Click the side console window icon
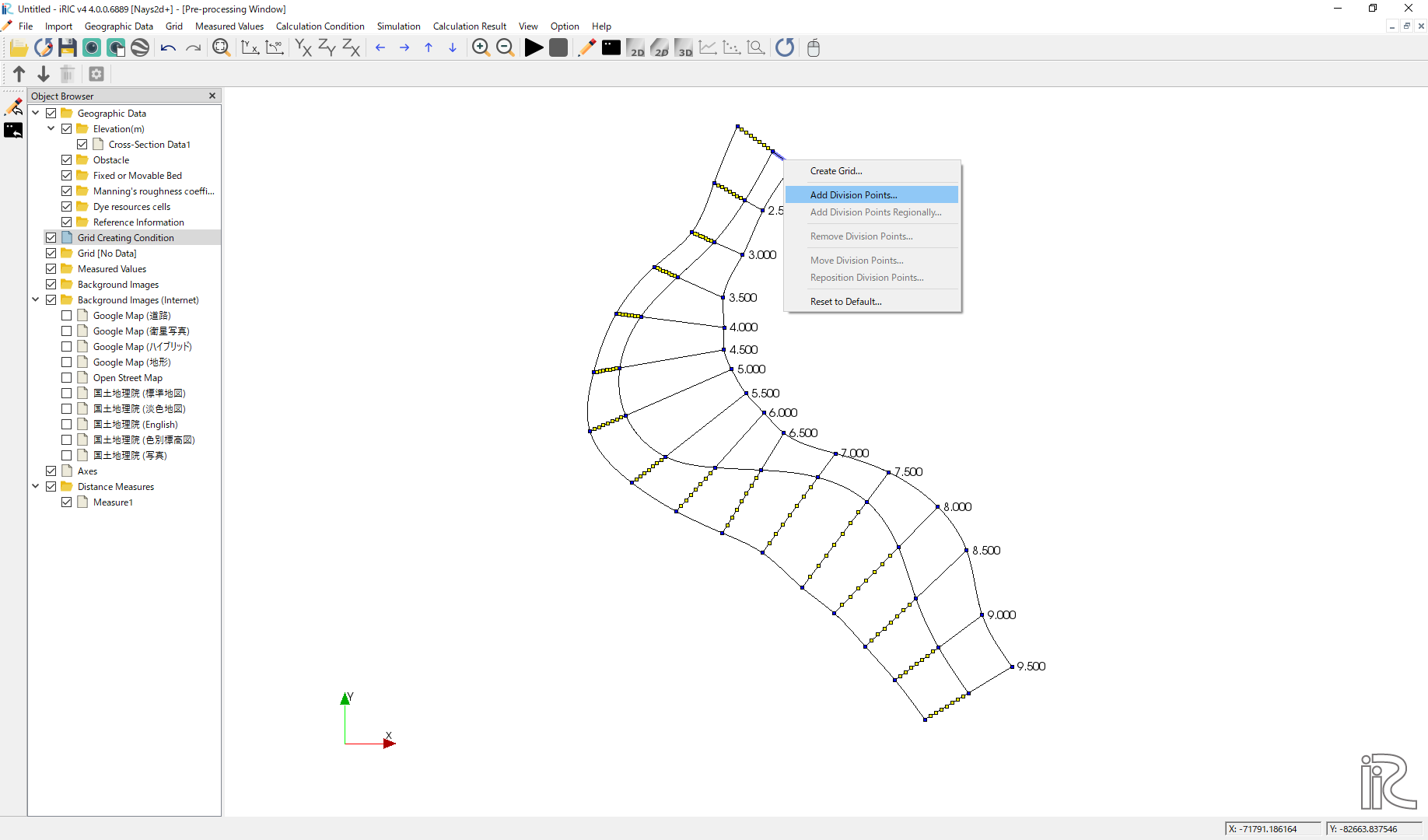The height and width of the screenshot is (840, 1428). pos(13,131)
